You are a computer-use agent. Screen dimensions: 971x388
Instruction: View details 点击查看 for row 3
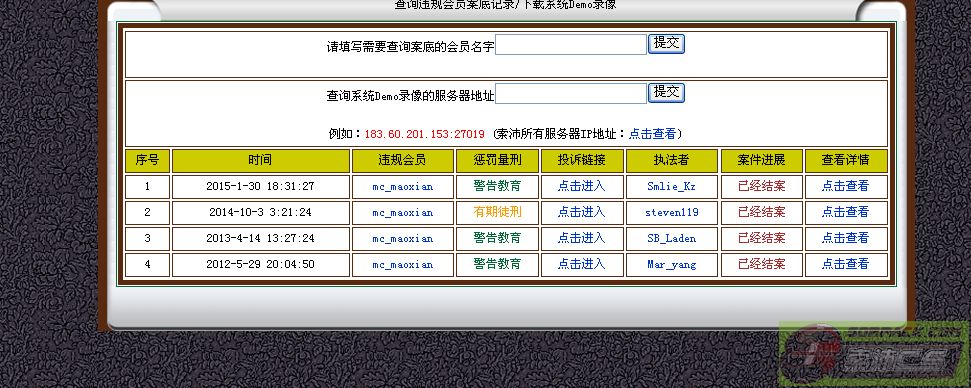tap(845, 238)
